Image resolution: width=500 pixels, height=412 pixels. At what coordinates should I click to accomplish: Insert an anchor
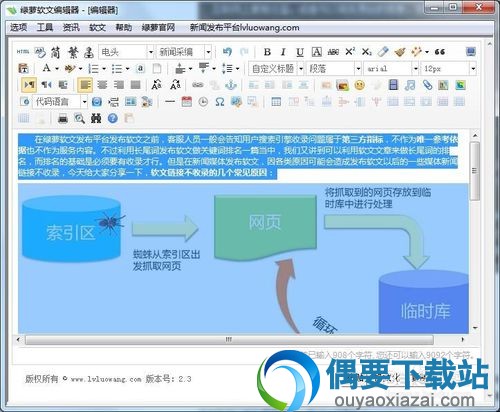coord(231,85)
